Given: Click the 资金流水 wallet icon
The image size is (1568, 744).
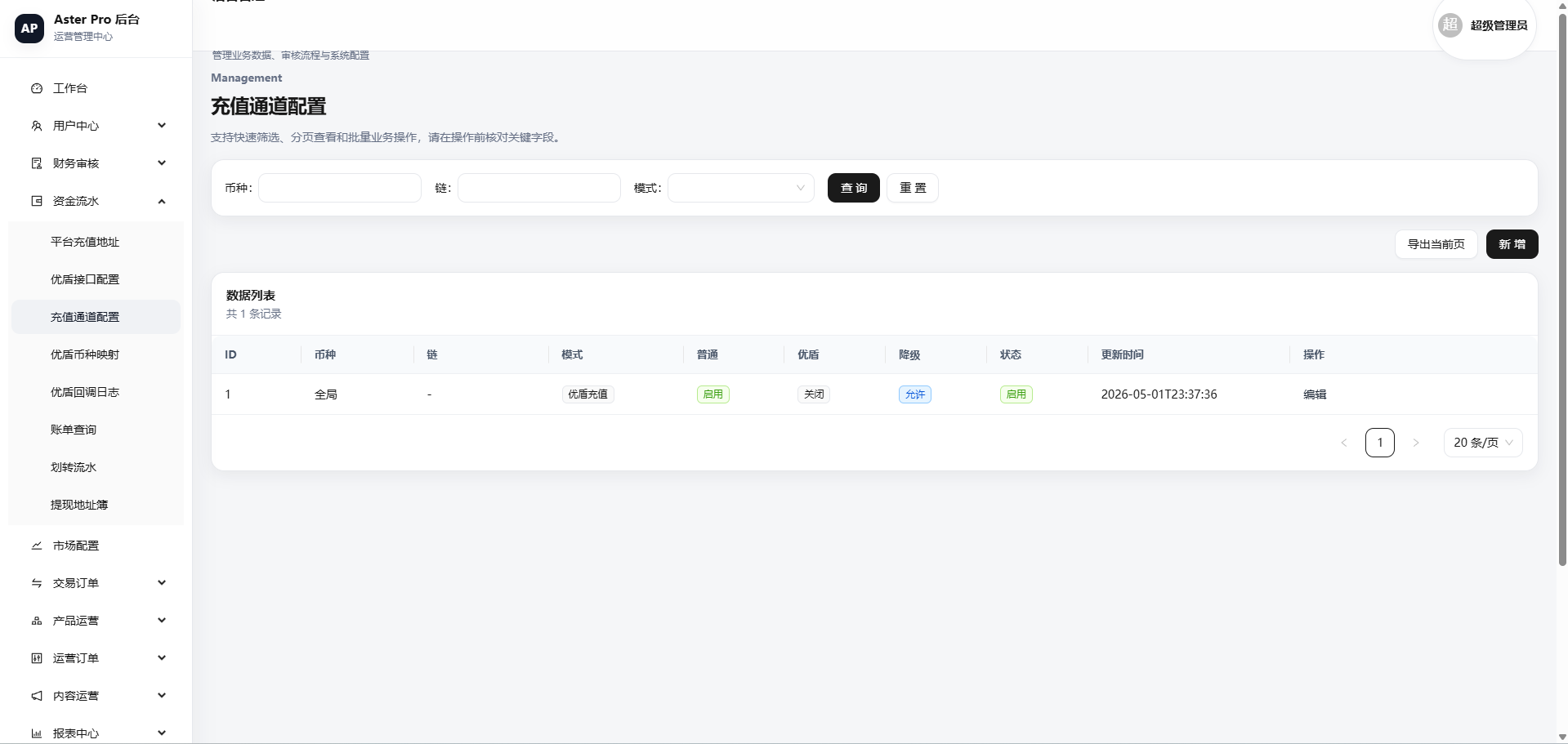Looking at the screenshot, I should pos(37,201).
